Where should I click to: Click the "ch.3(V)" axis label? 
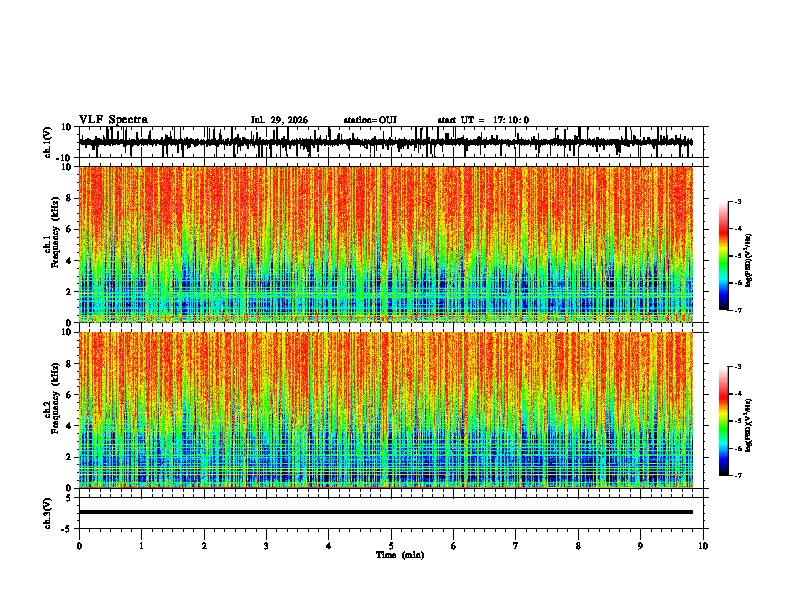(48, 514)
